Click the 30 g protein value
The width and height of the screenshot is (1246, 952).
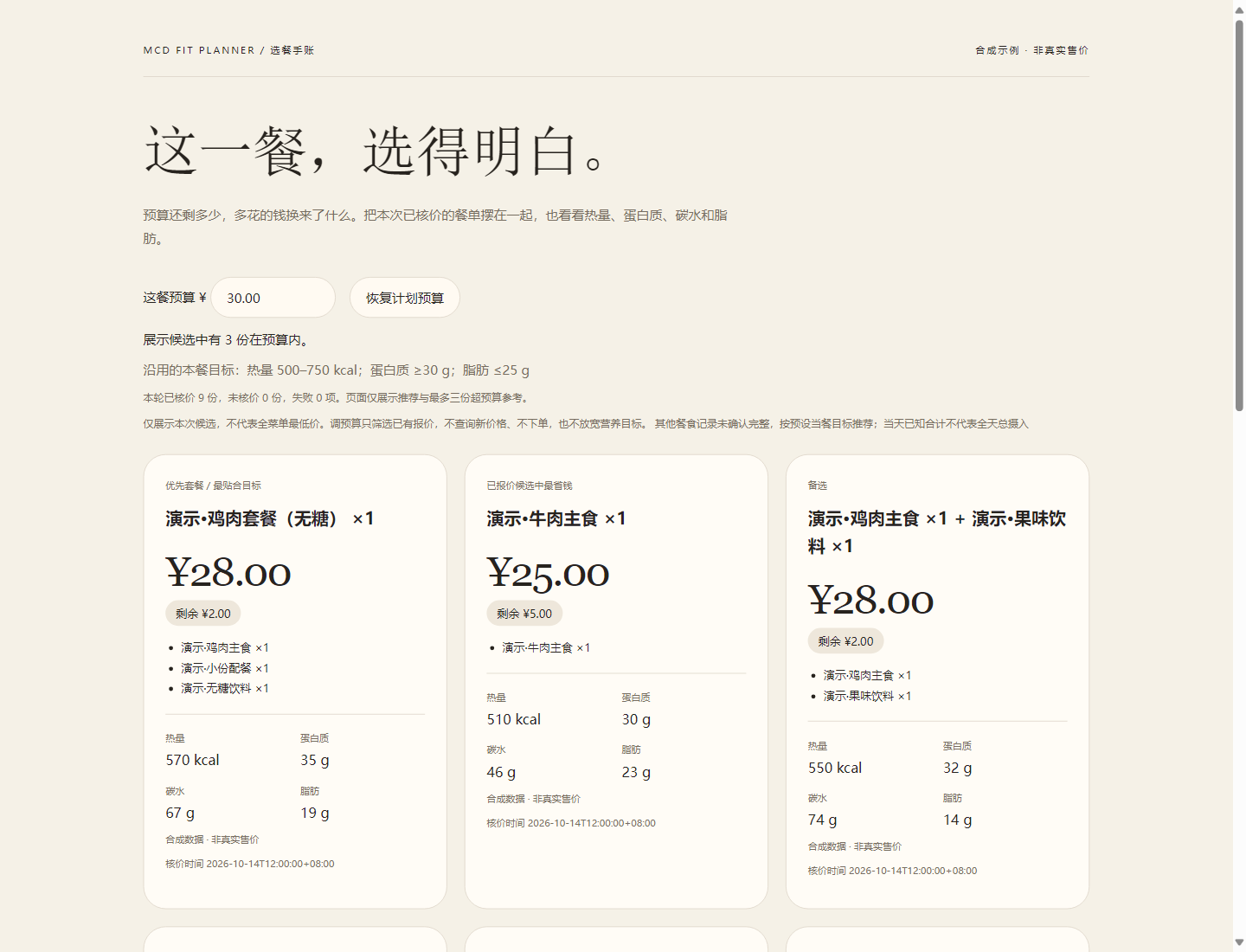[x=636, y=719]
